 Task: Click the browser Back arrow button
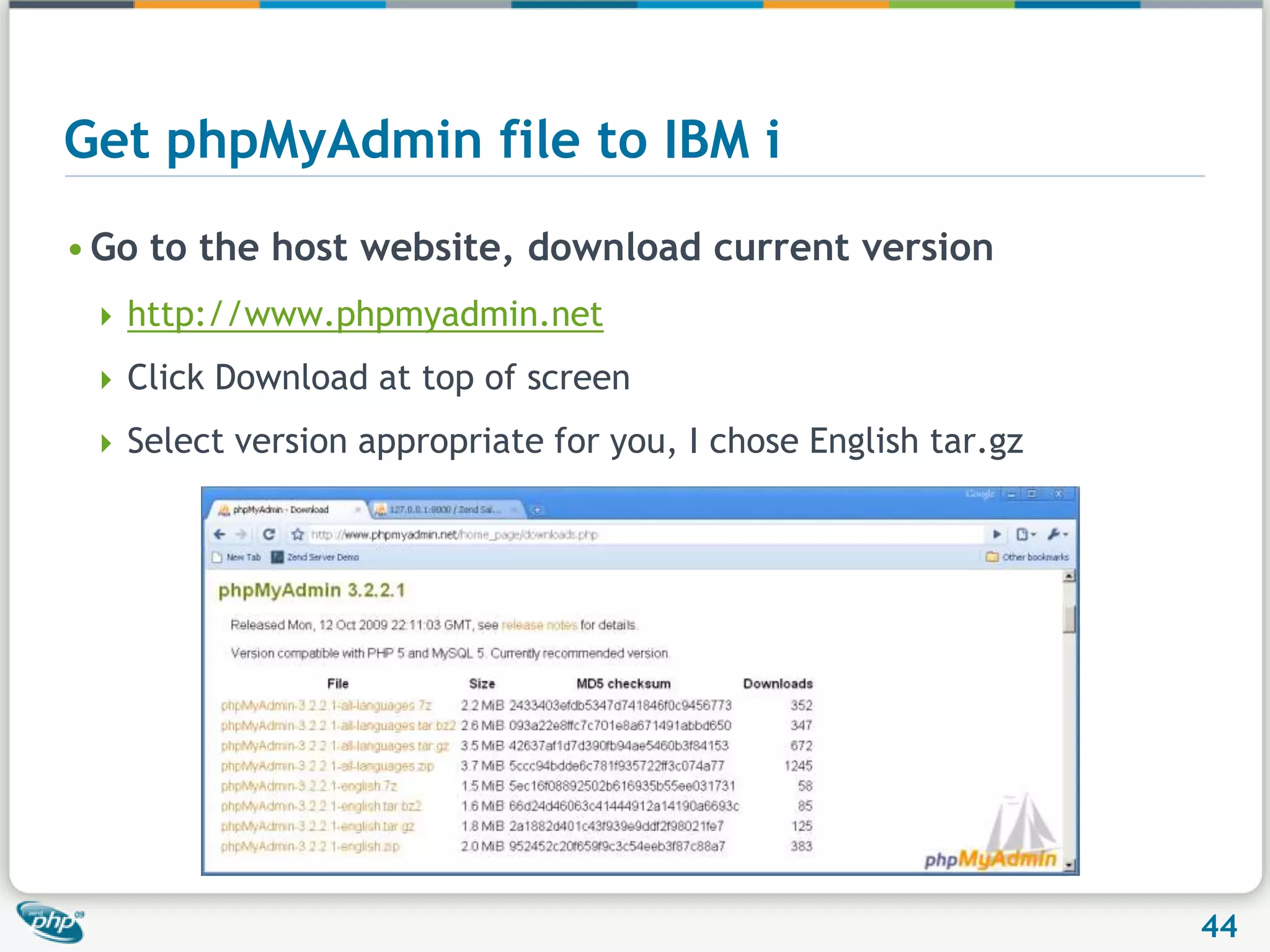click(x=220, y=534)
